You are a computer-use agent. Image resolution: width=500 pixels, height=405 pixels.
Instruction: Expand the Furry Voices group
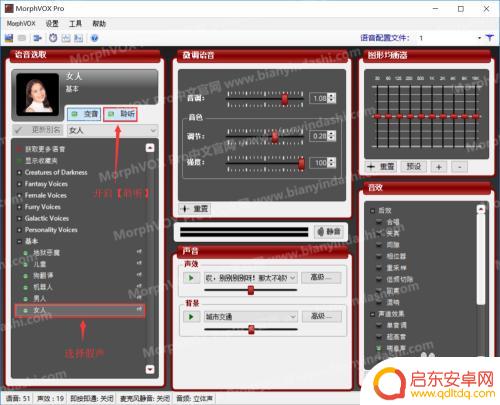point(19,207)
